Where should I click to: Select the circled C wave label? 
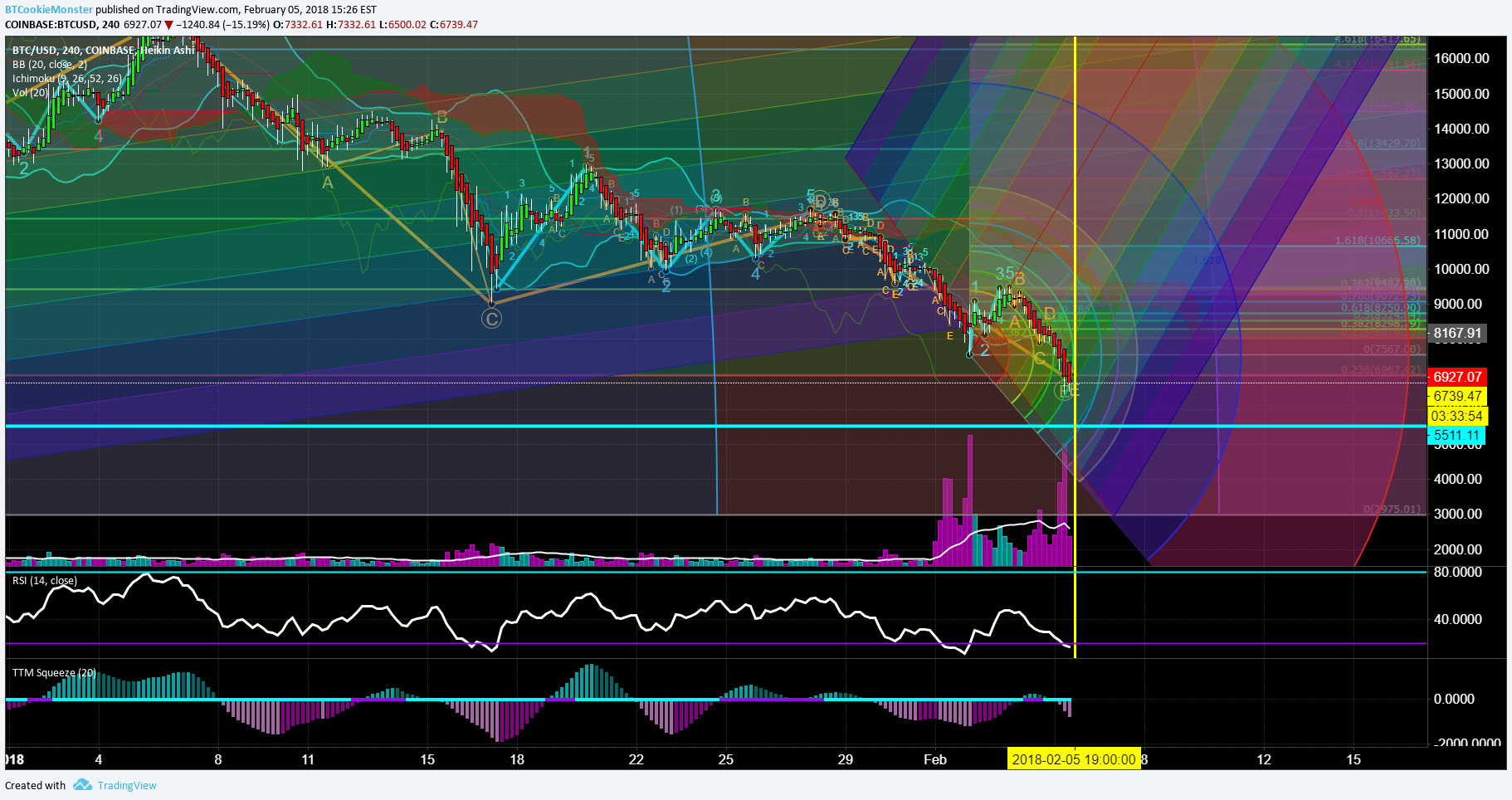coord(491,319)
